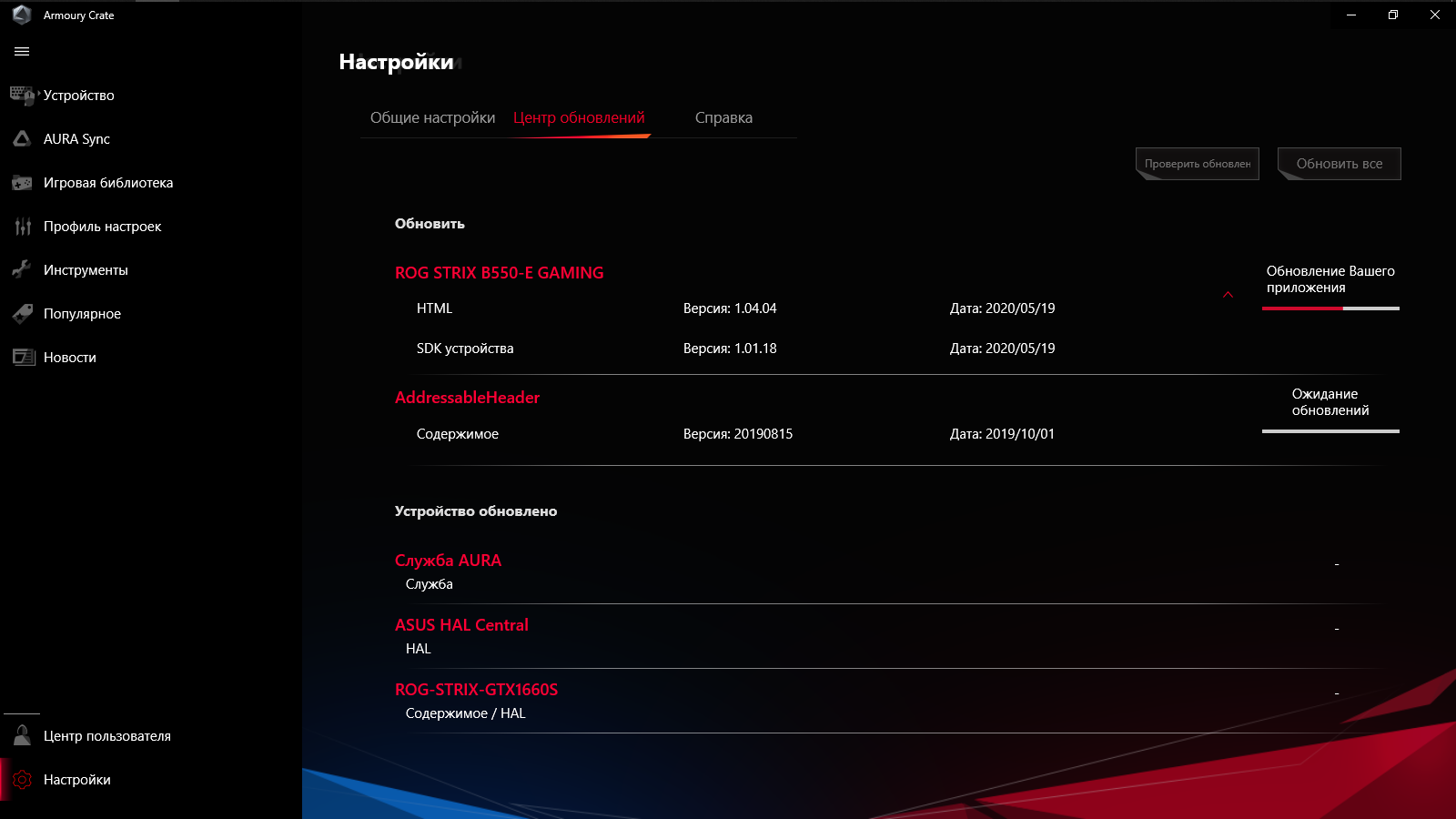Click the Дата: 2019/10/01 text
The height and width of the screenshot is (819, 1456).
point(1002,434)
